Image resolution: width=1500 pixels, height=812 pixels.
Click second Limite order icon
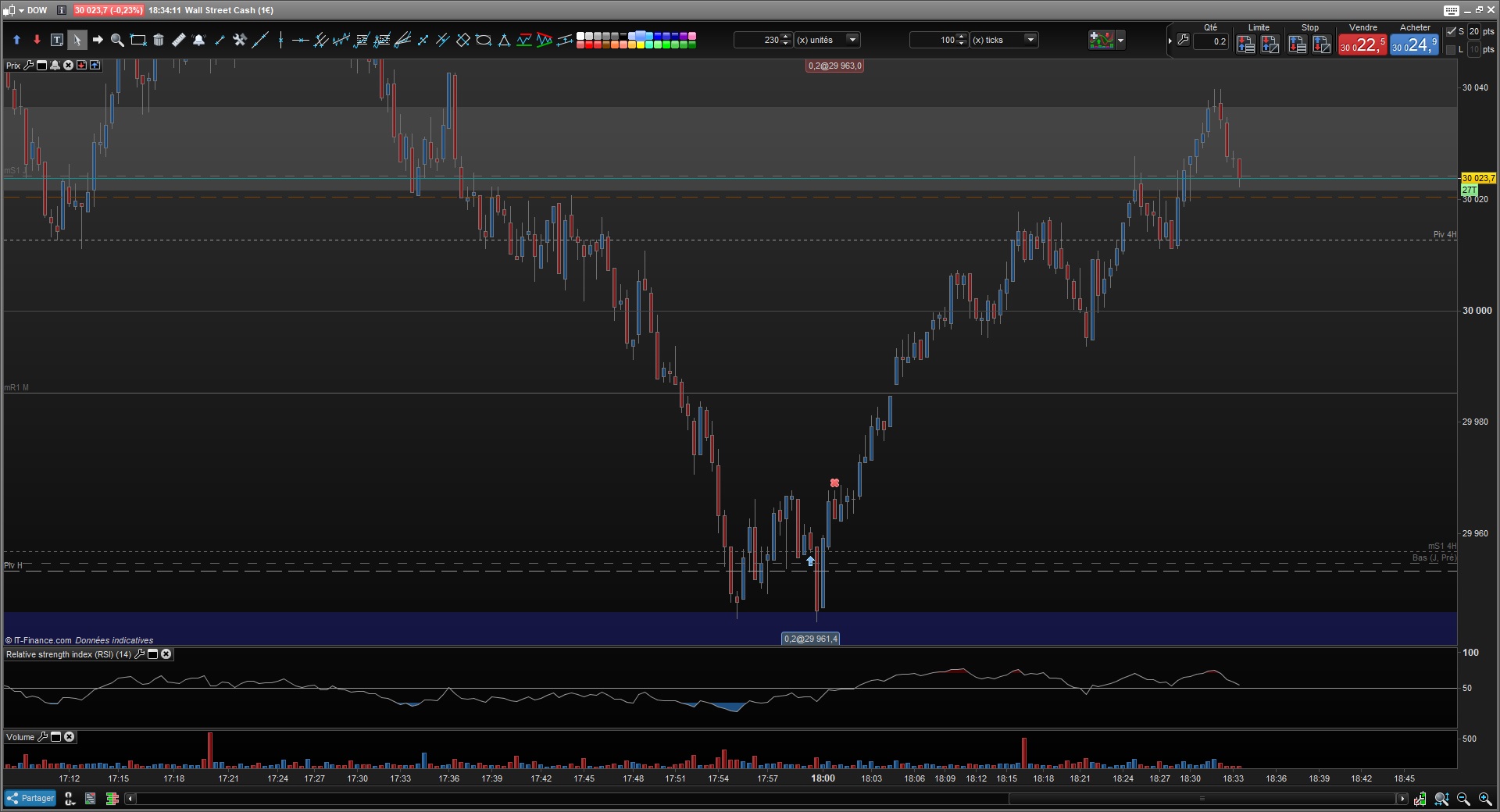coord(1270,45)
